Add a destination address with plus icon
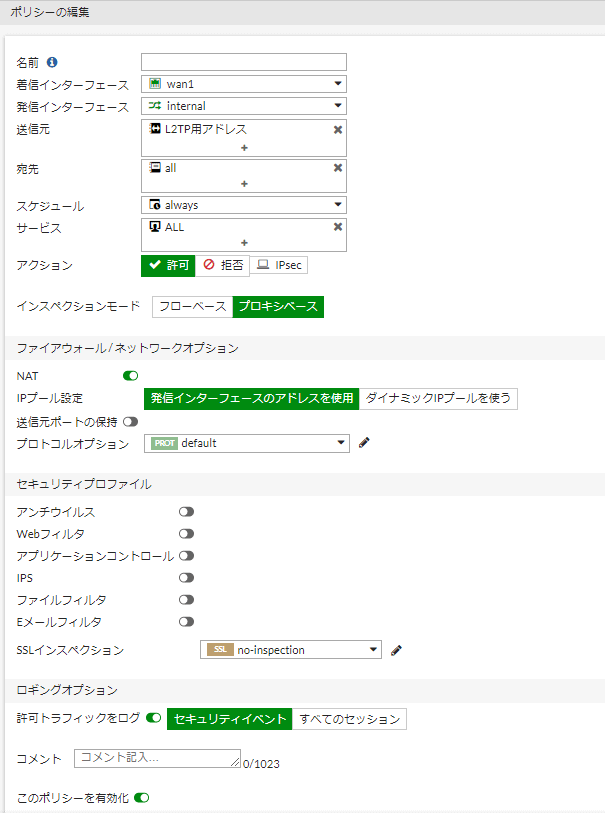This screenshot has width=605, height=813. point(244,184)
